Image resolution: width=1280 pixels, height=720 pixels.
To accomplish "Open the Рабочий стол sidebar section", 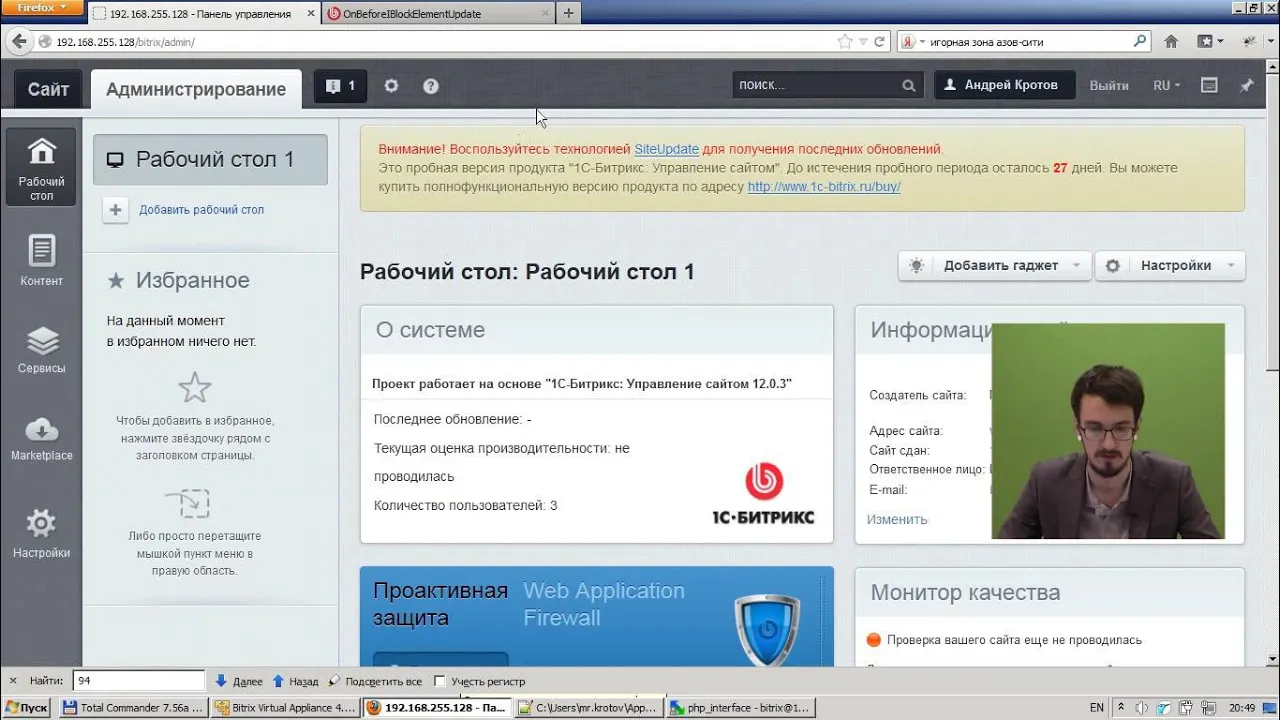I will coord(41,166).
